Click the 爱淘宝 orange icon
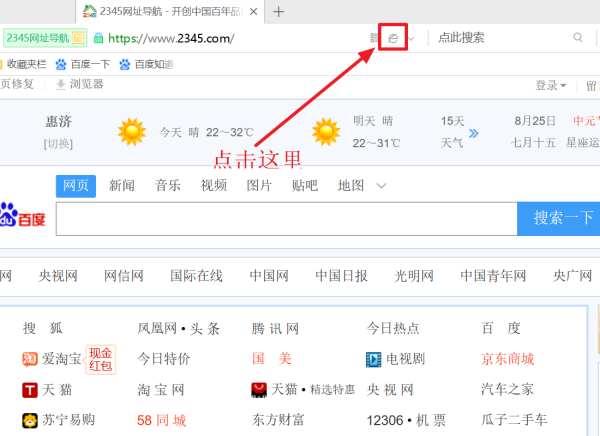Image resolution: width=600 pixels, height=436 pixels. tap(30, 359)
